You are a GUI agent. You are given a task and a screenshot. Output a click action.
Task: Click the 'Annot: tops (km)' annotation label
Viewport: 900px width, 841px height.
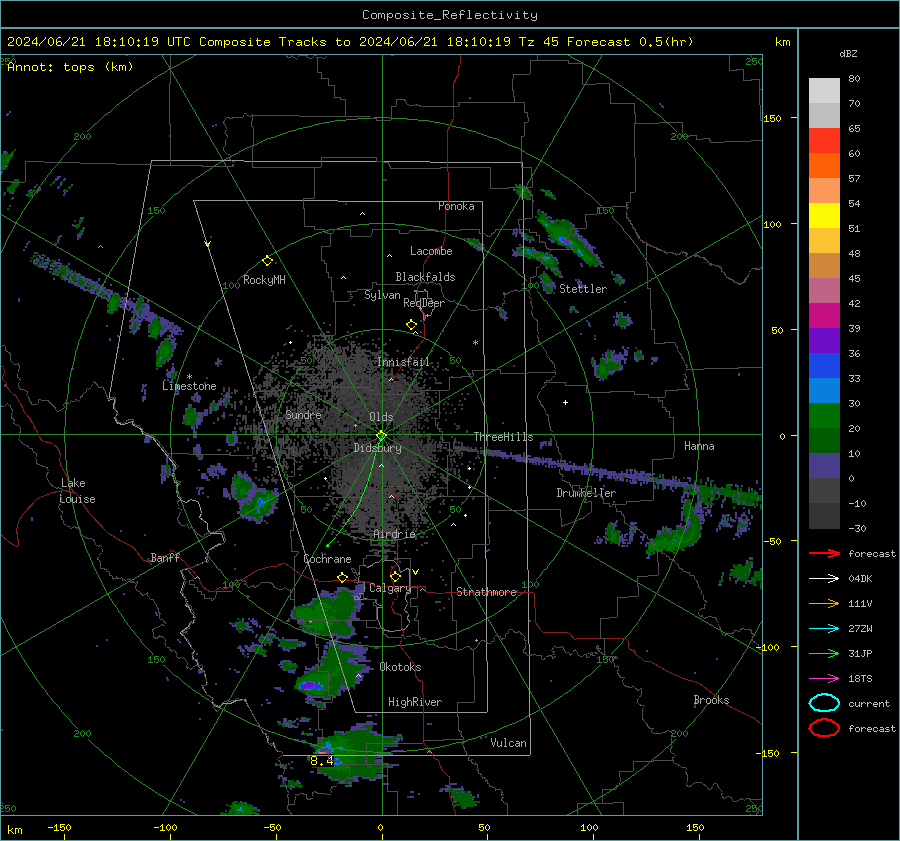(x=70, y=67)
